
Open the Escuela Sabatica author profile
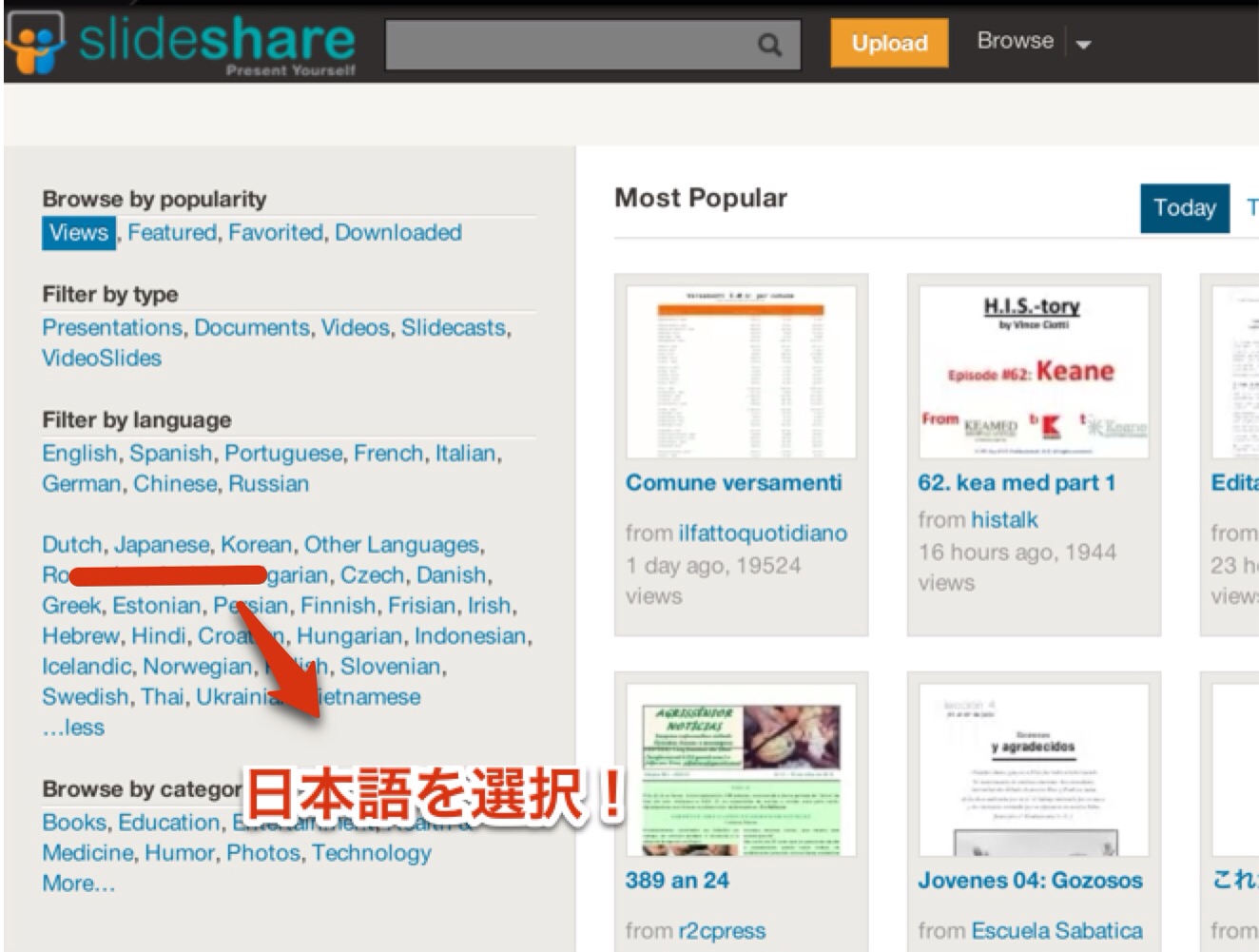tap(1057, 930)
